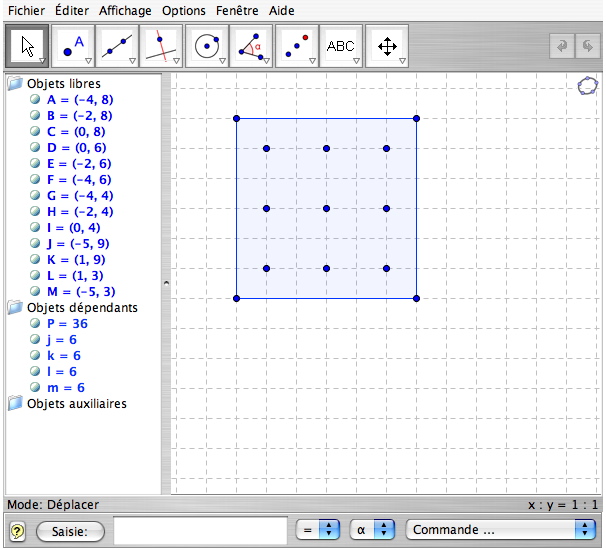Image resolution: width=606 pixels, height=550 pixels.
Task: Click the top-left corner point of the square
Action: pyautogui.click(x=237, y=119)
